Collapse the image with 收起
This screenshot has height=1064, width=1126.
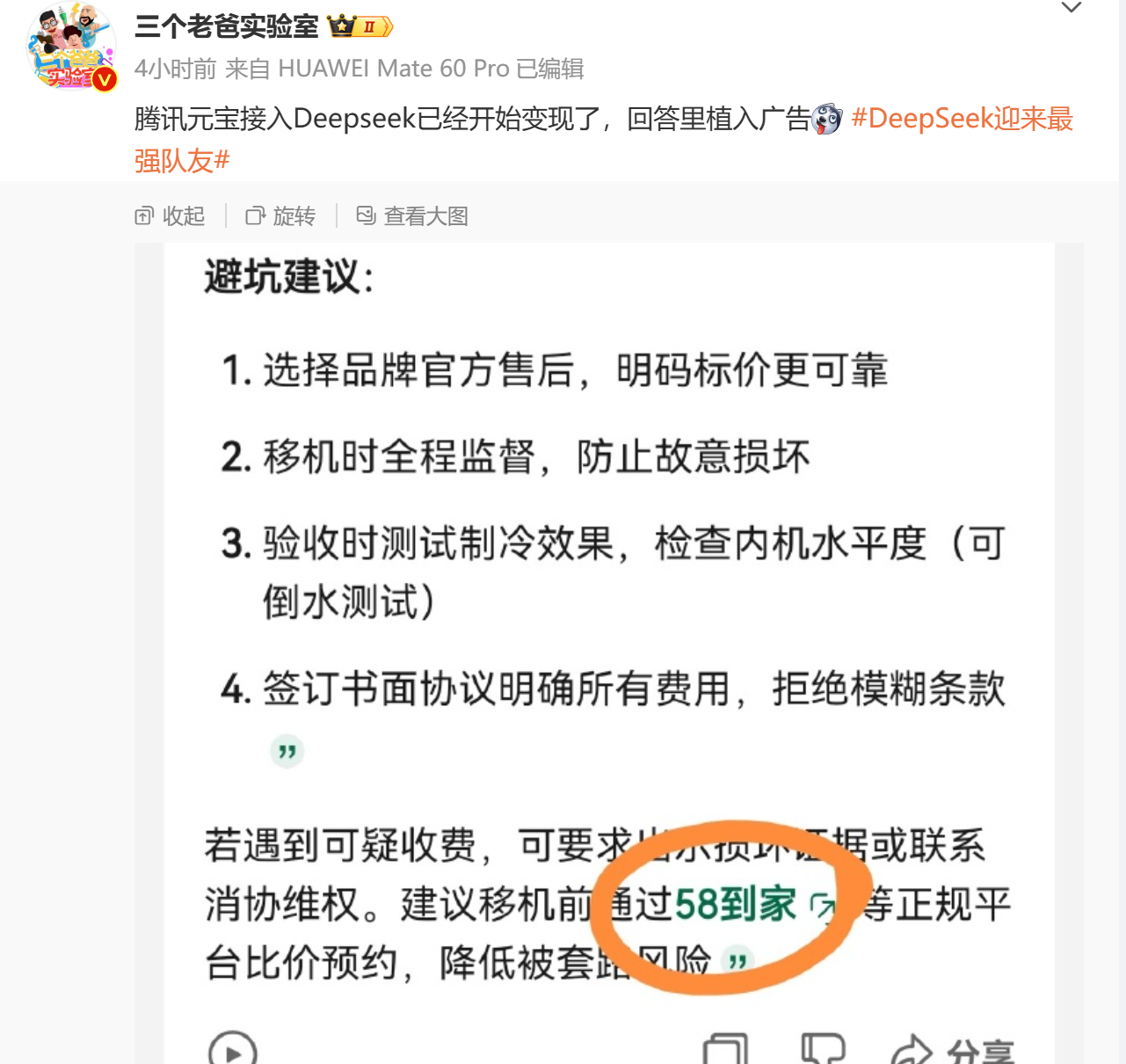[x=171, y=215]
